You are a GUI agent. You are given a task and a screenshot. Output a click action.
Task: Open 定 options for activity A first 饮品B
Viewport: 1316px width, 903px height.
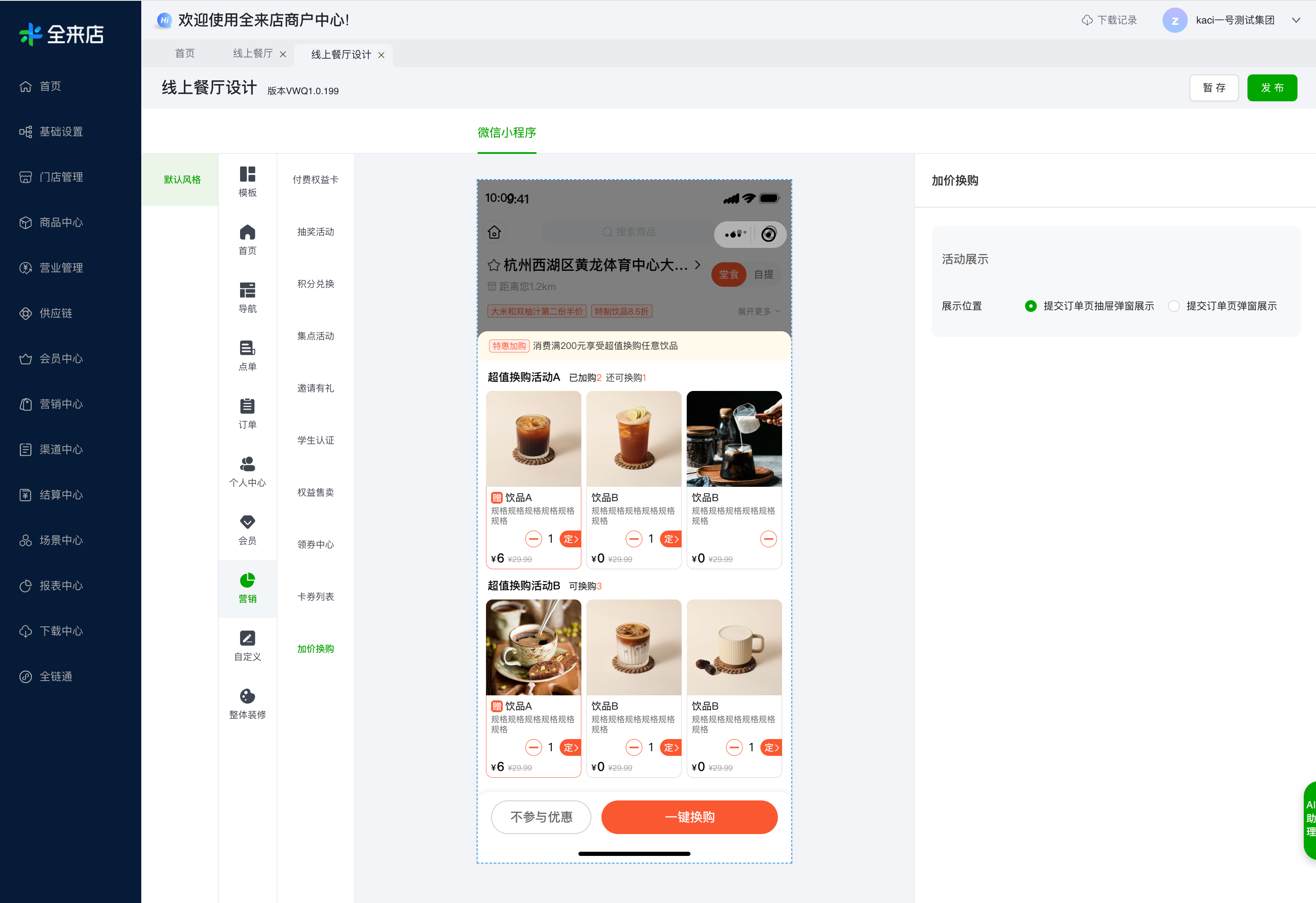click(671, 539)
